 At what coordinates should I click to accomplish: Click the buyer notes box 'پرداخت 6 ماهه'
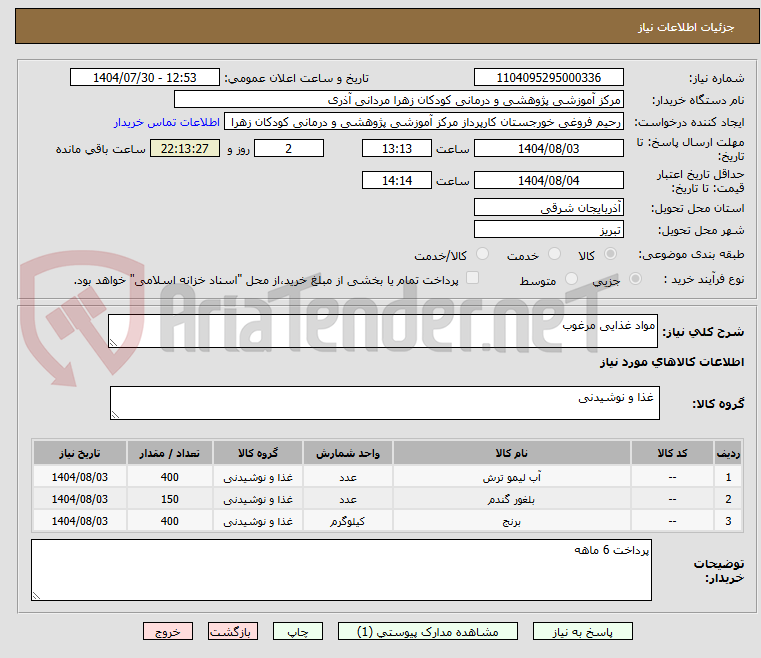click(341, 570)
